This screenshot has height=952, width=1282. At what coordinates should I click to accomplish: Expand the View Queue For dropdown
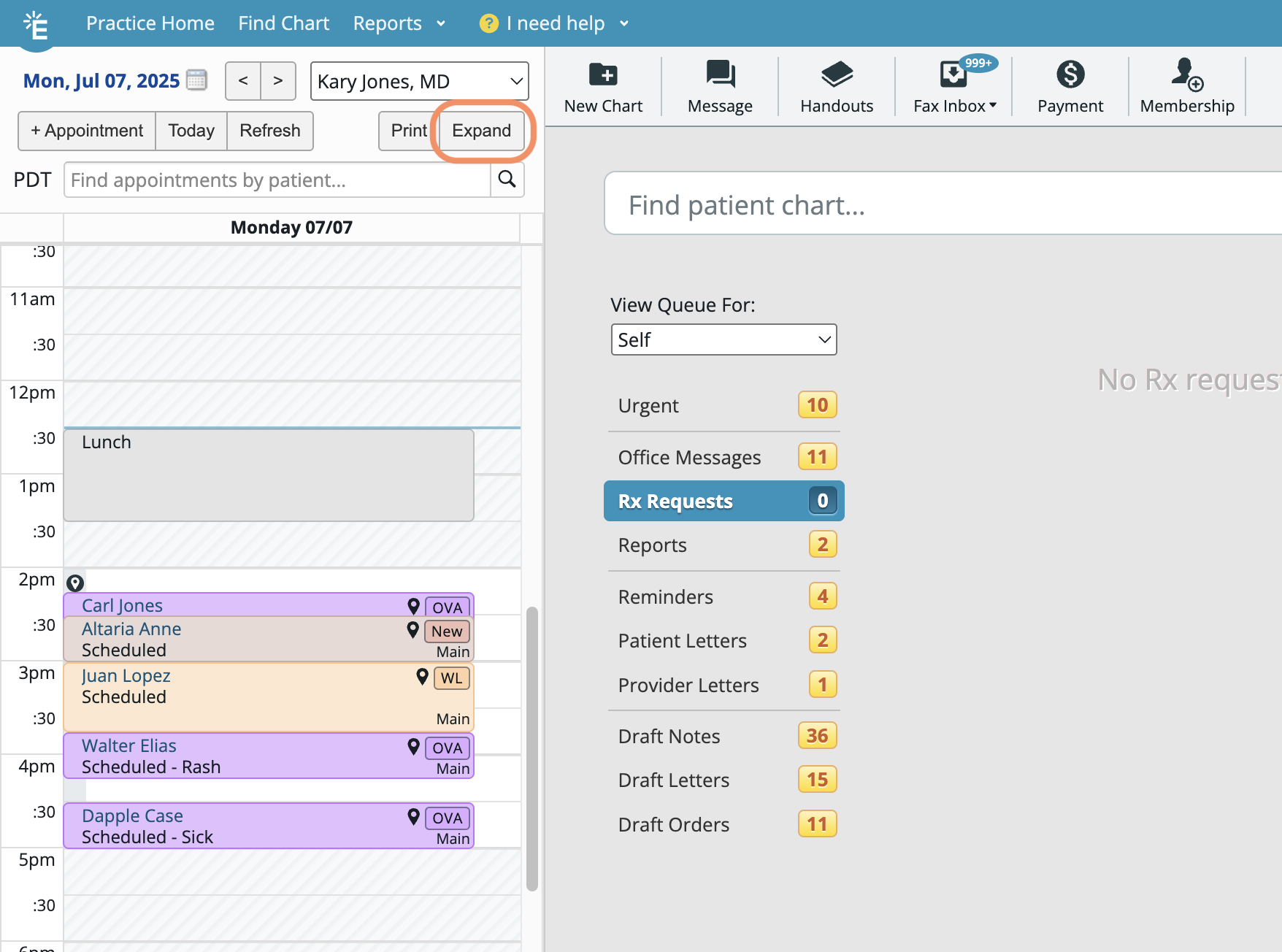[x=723, y=339]
